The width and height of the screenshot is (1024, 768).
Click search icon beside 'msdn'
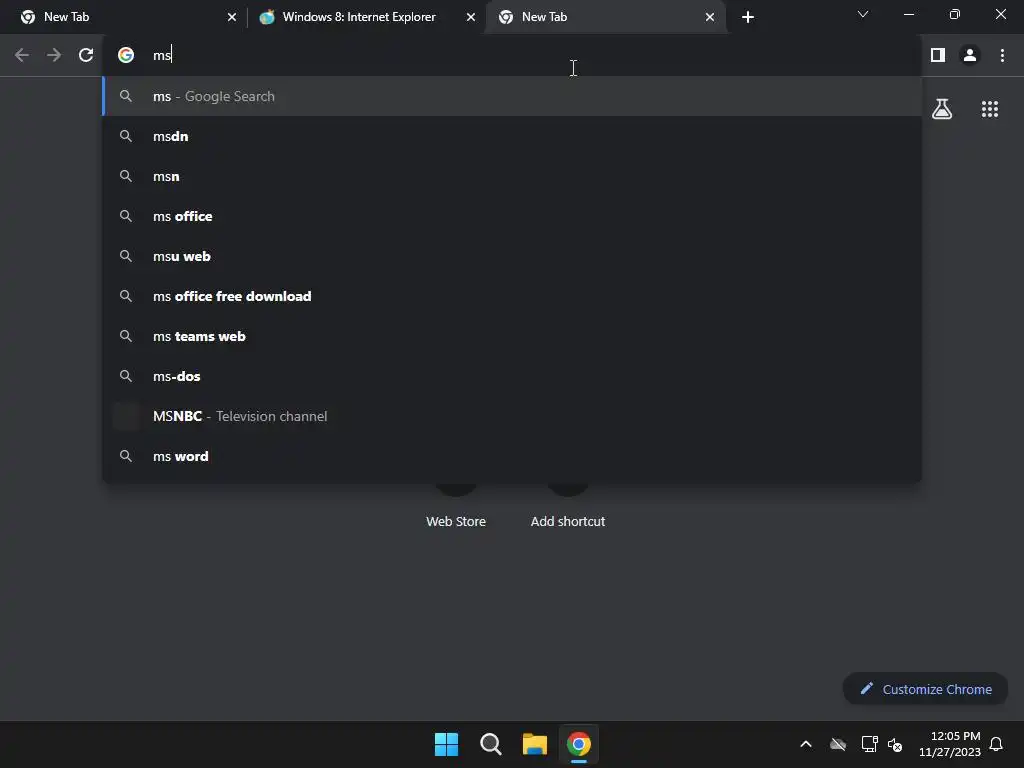coord(126,136)
